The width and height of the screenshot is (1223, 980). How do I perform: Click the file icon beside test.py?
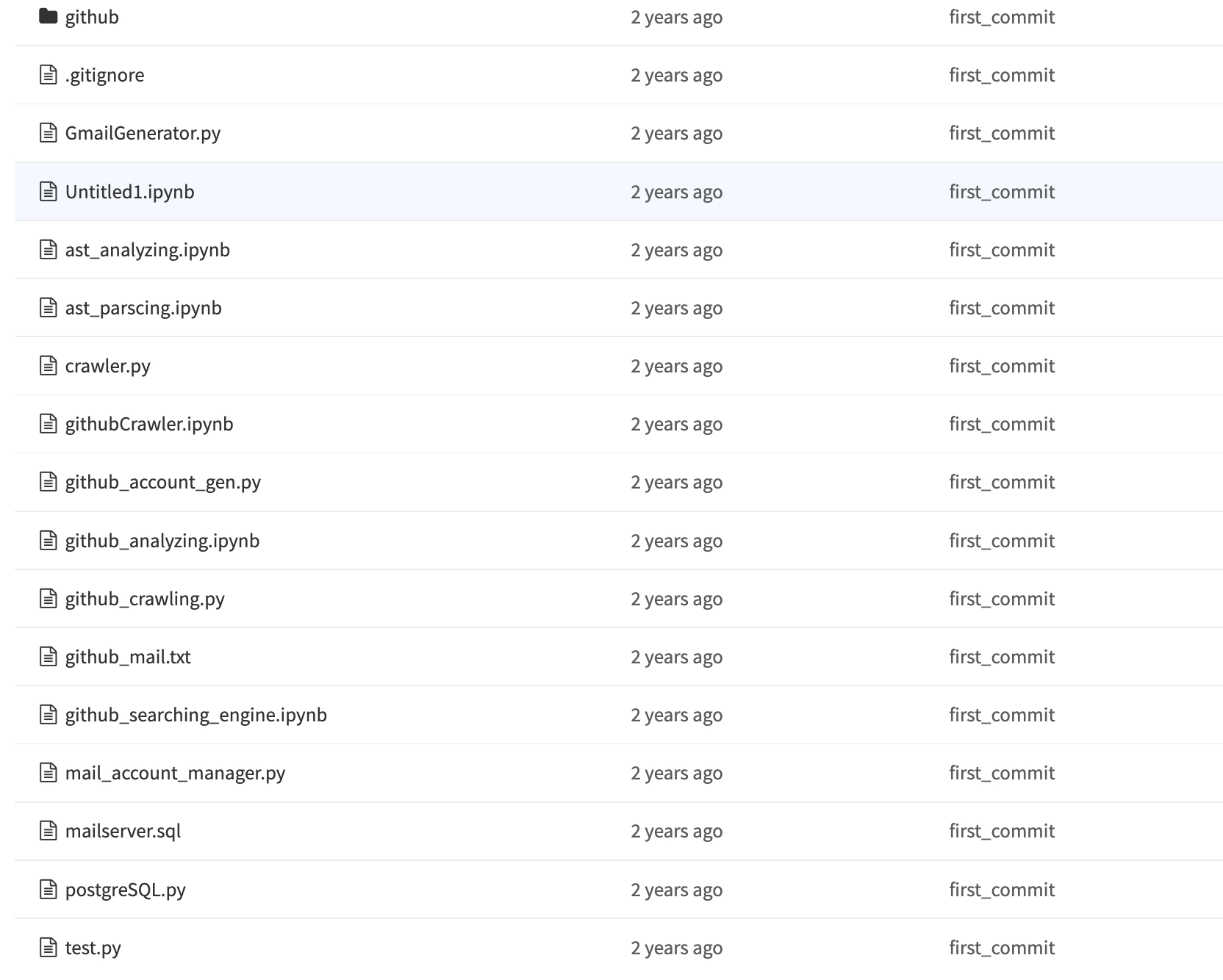click(48, 948)
